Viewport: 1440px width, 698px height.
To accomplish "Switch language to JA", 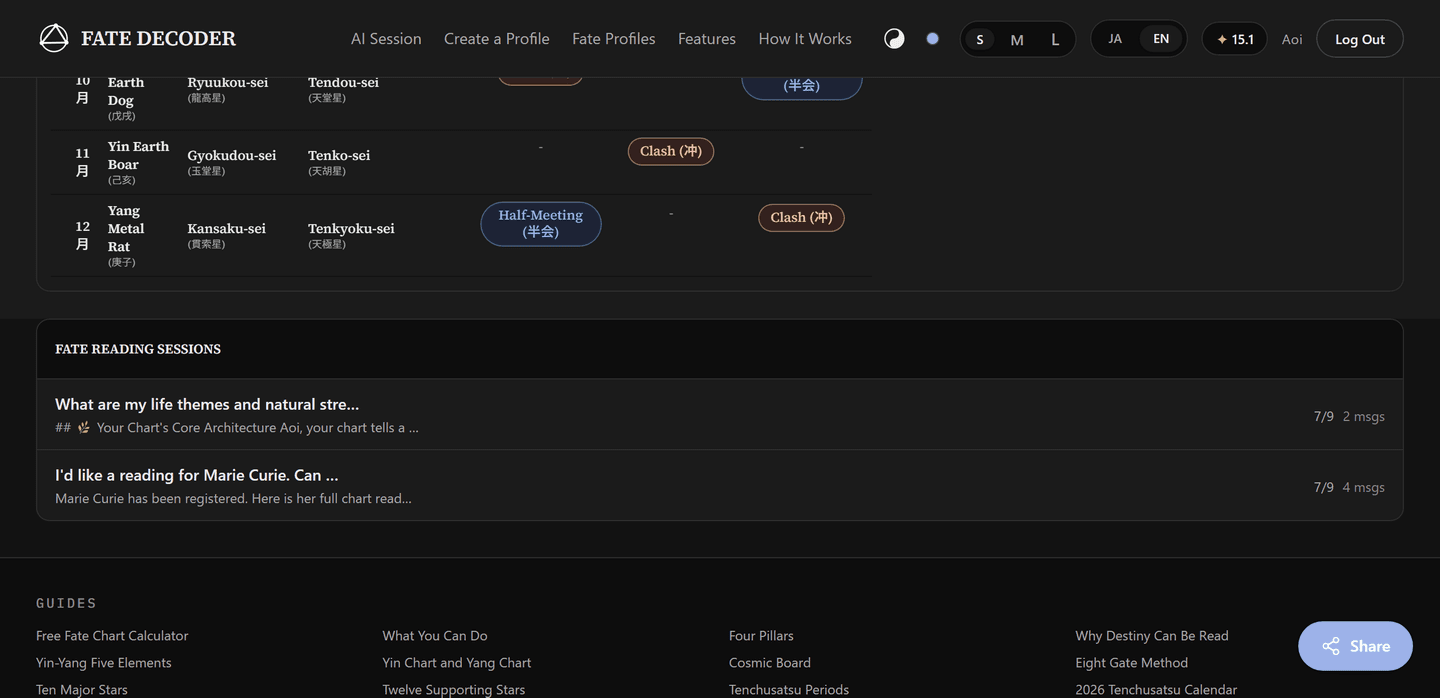I will (1115, 39).
